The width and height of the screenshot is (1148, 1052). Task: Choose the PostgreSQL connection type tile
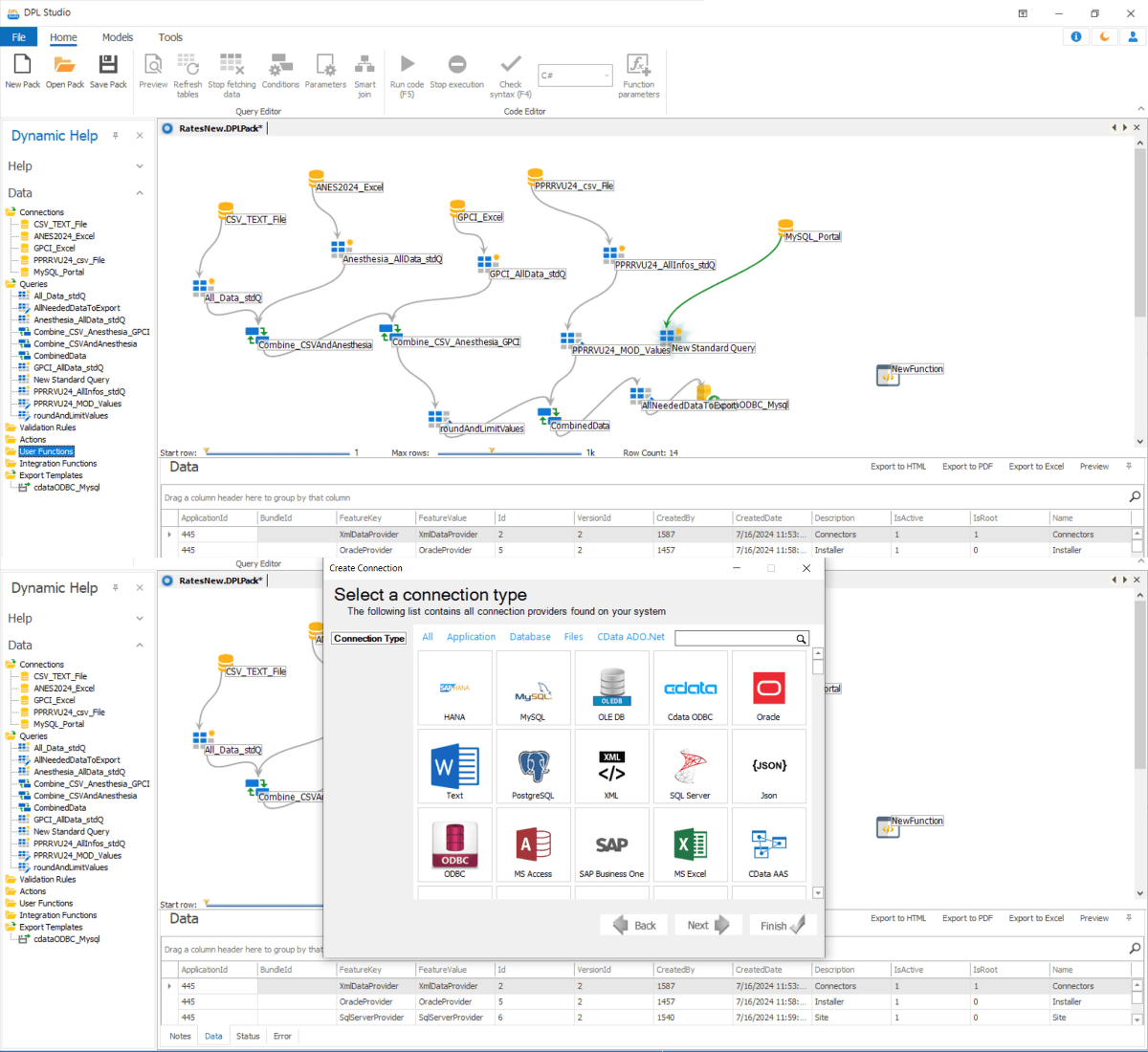click(x=533, y=768)
